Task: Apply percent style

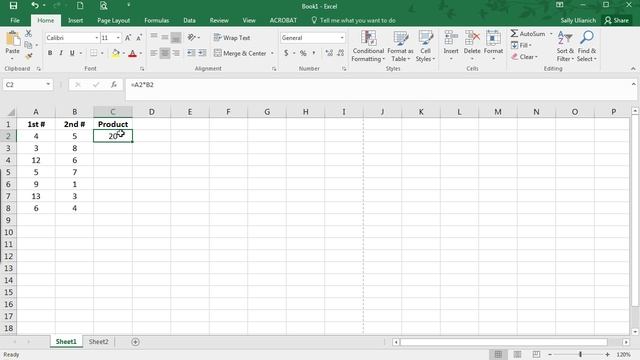Action: (303, 53)
